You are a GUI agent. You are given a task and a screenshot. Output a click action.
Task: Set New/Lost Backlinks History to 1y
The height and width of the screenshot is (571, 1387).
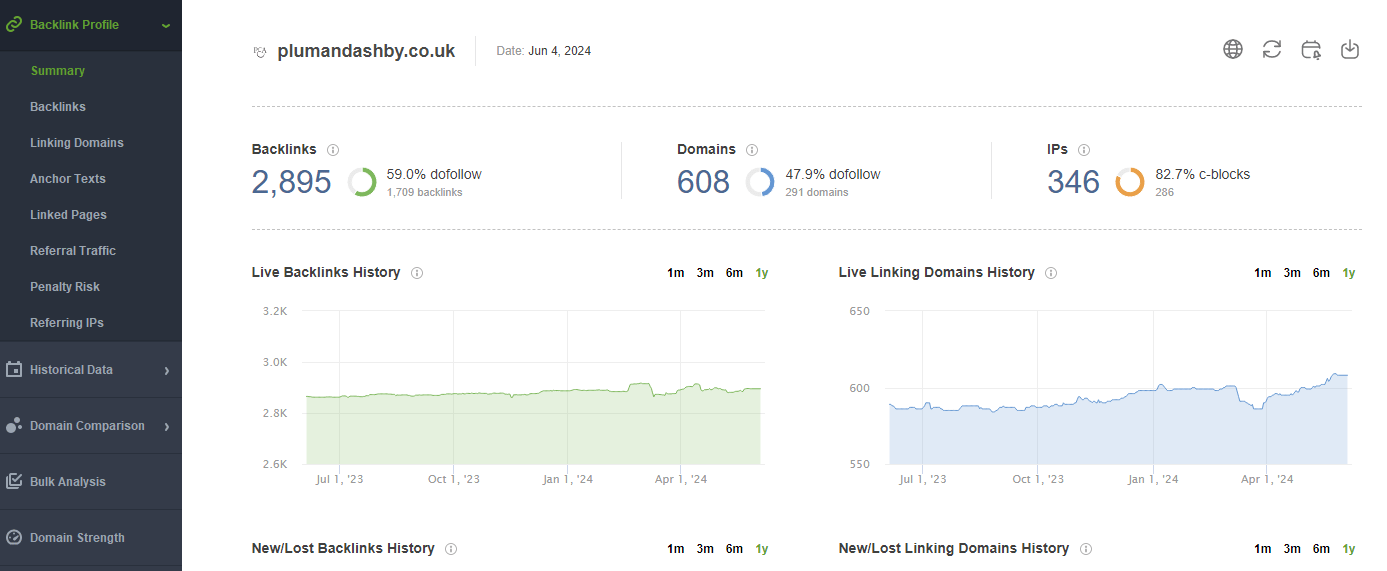(762, 549)
